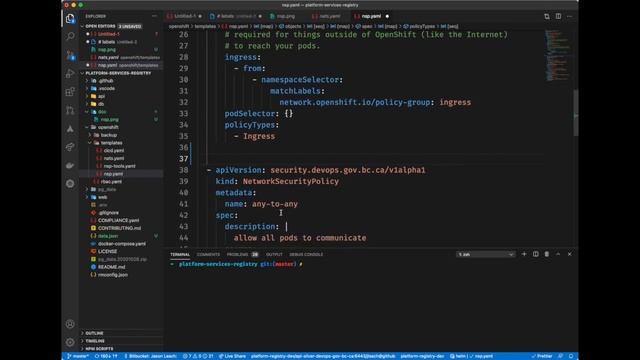This screenshot has height=360, width=640.
Task: Open the Accounts icon in activity bar
Action: click(x=70, y=324)
